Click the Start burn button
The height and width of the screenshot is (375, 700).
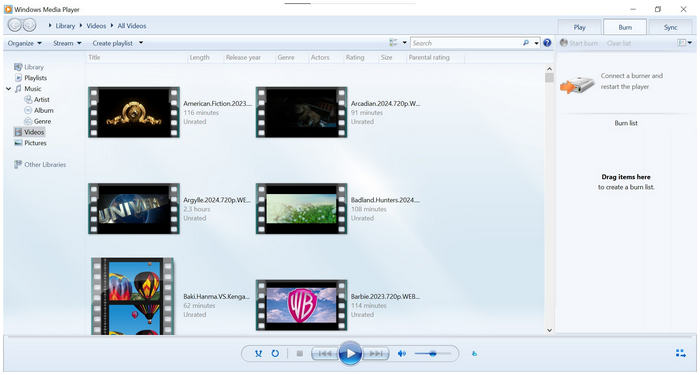[579, 43]
